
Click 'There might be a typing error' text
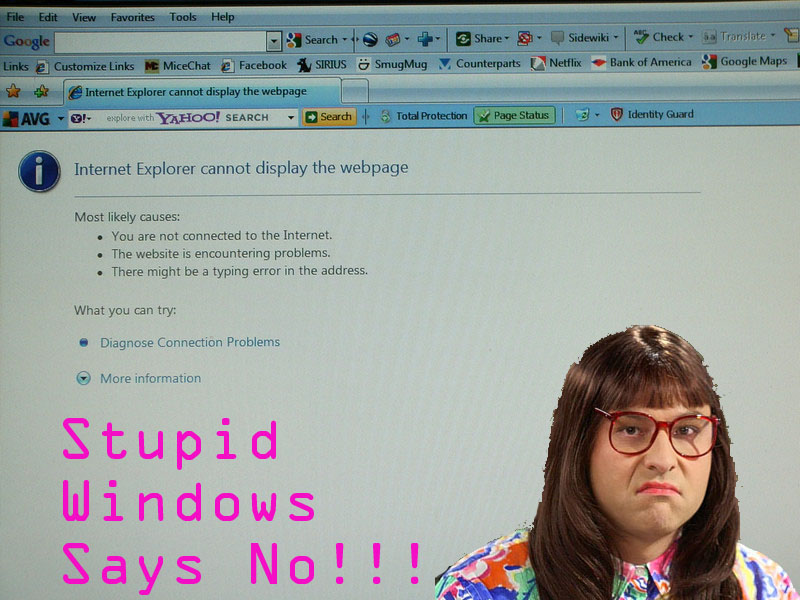(x=240, y=271)
